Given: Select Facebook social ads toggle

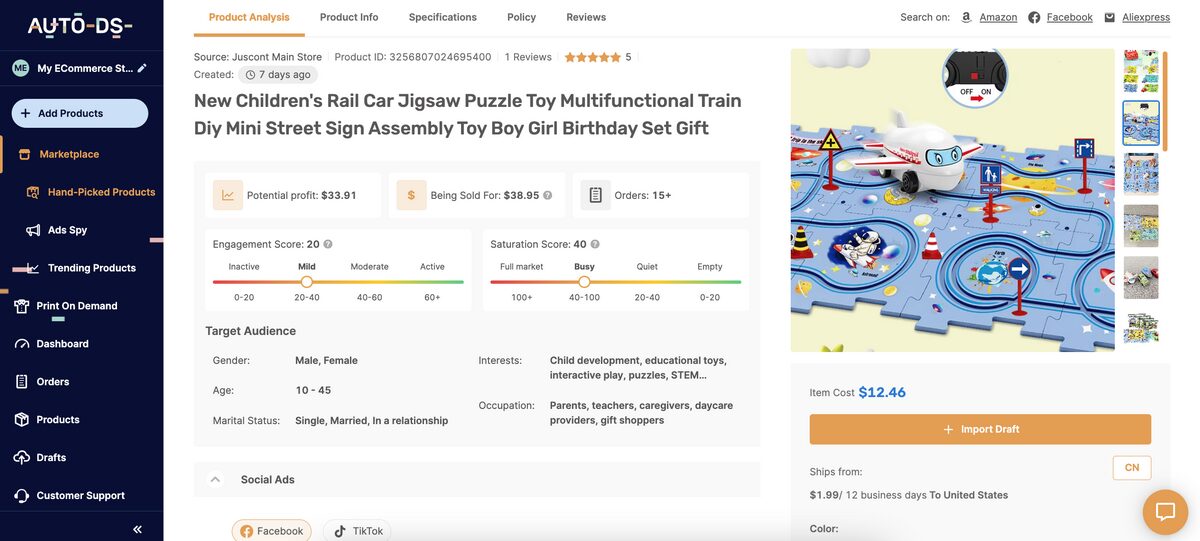Looking at the screenshot, I should [272, 531].
